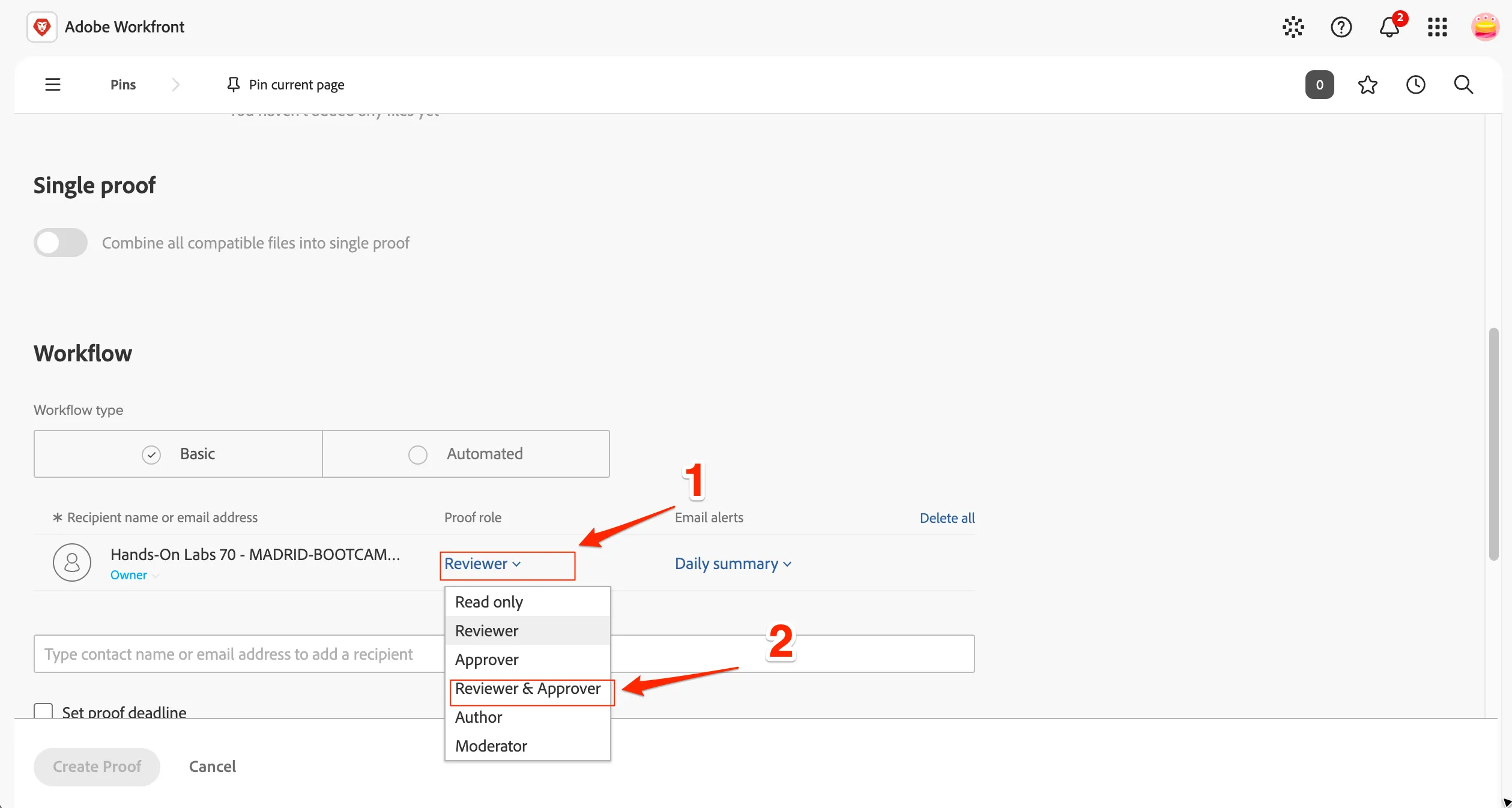The image size is (1512, 808).
Task: Choose Author from role list
Action: pyautogui.click(x=527, y=717)
